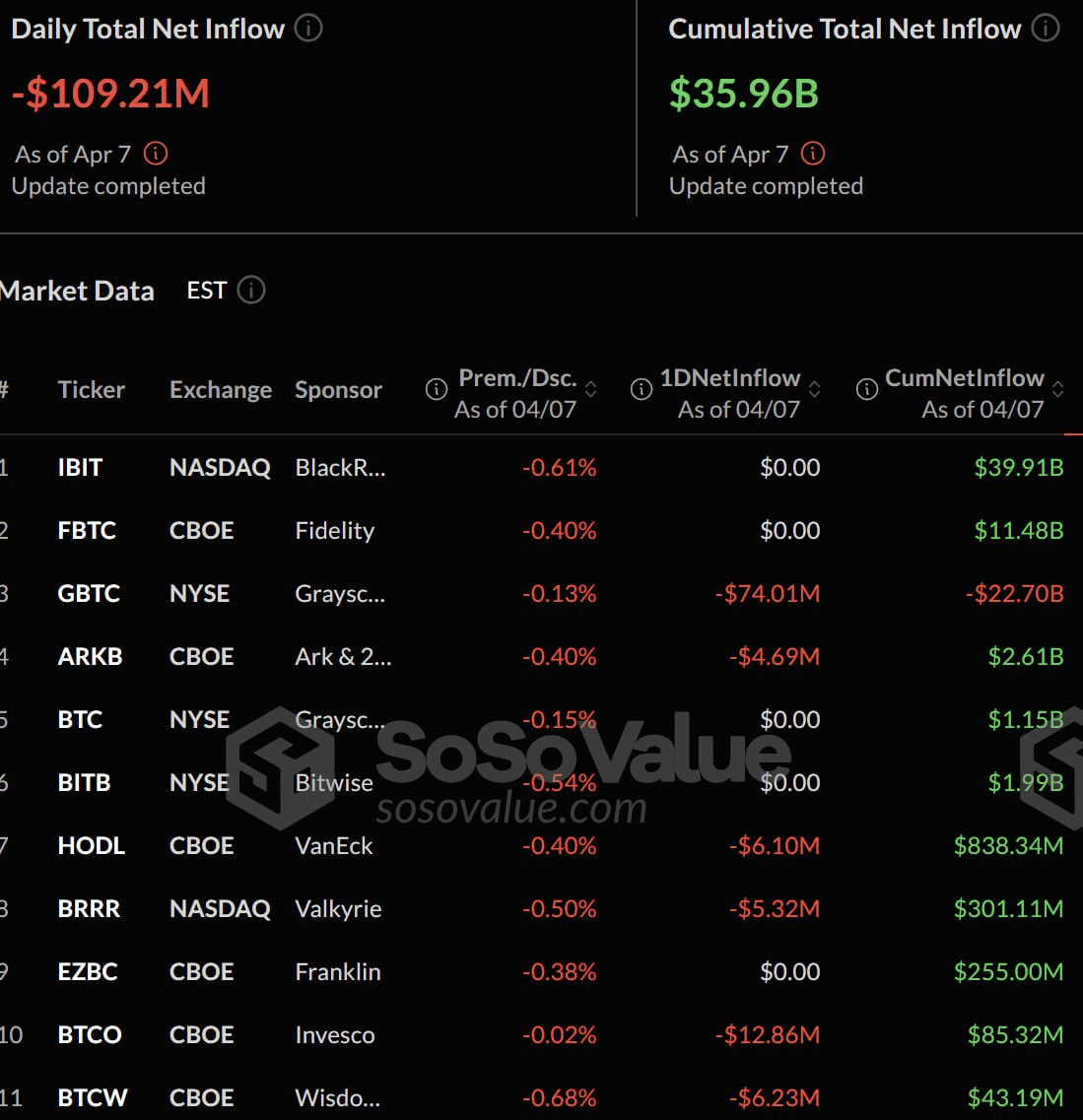Click the info icon beside Cumulative Total Net Inflow
Viewport: 1083px width, 1120px height.
coord(1044,29)
